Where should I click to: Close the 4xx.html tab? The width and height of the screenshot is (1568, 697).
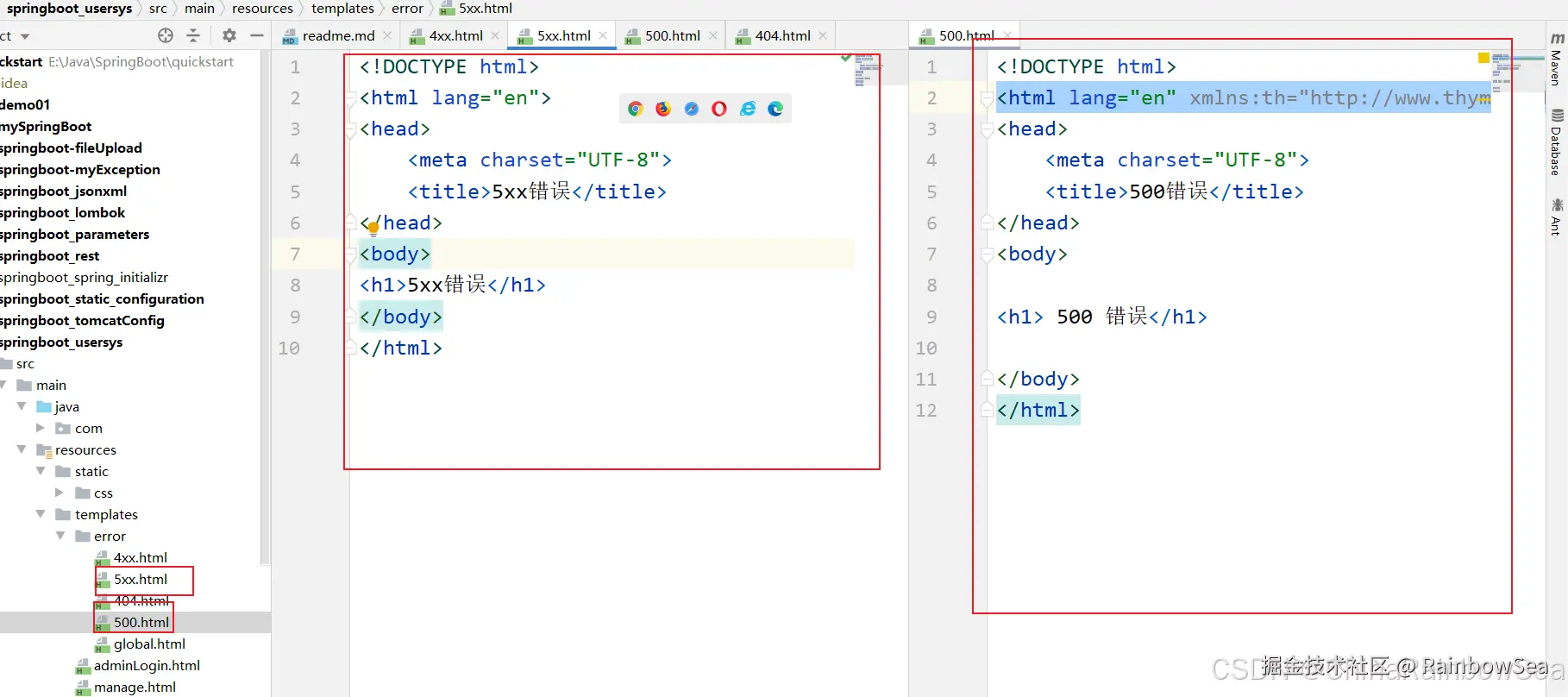click(495, 35)
